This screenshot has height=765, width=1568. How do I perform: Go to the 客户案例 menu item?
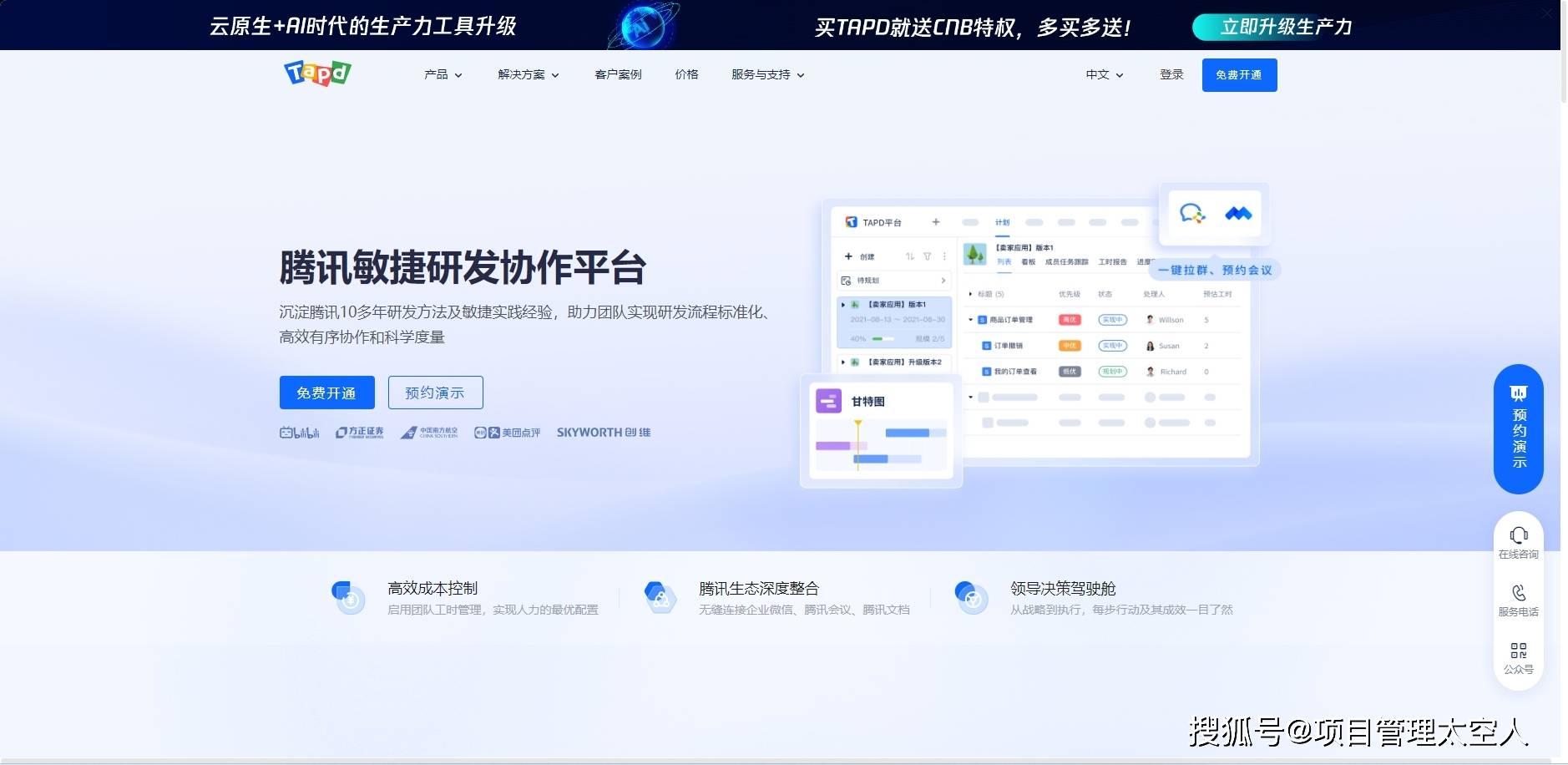pos(618,74)
